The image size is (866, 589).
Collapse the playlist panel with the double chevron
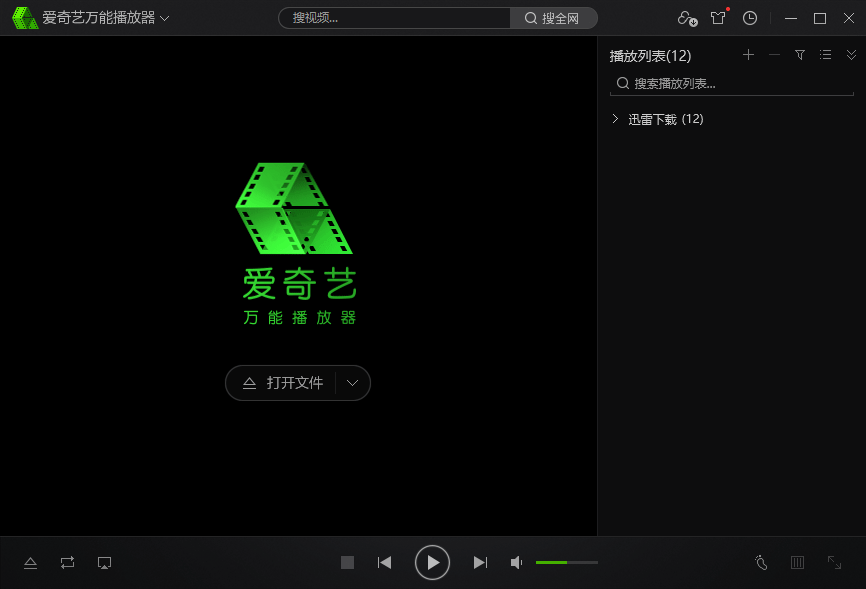(x=850, y=55)
